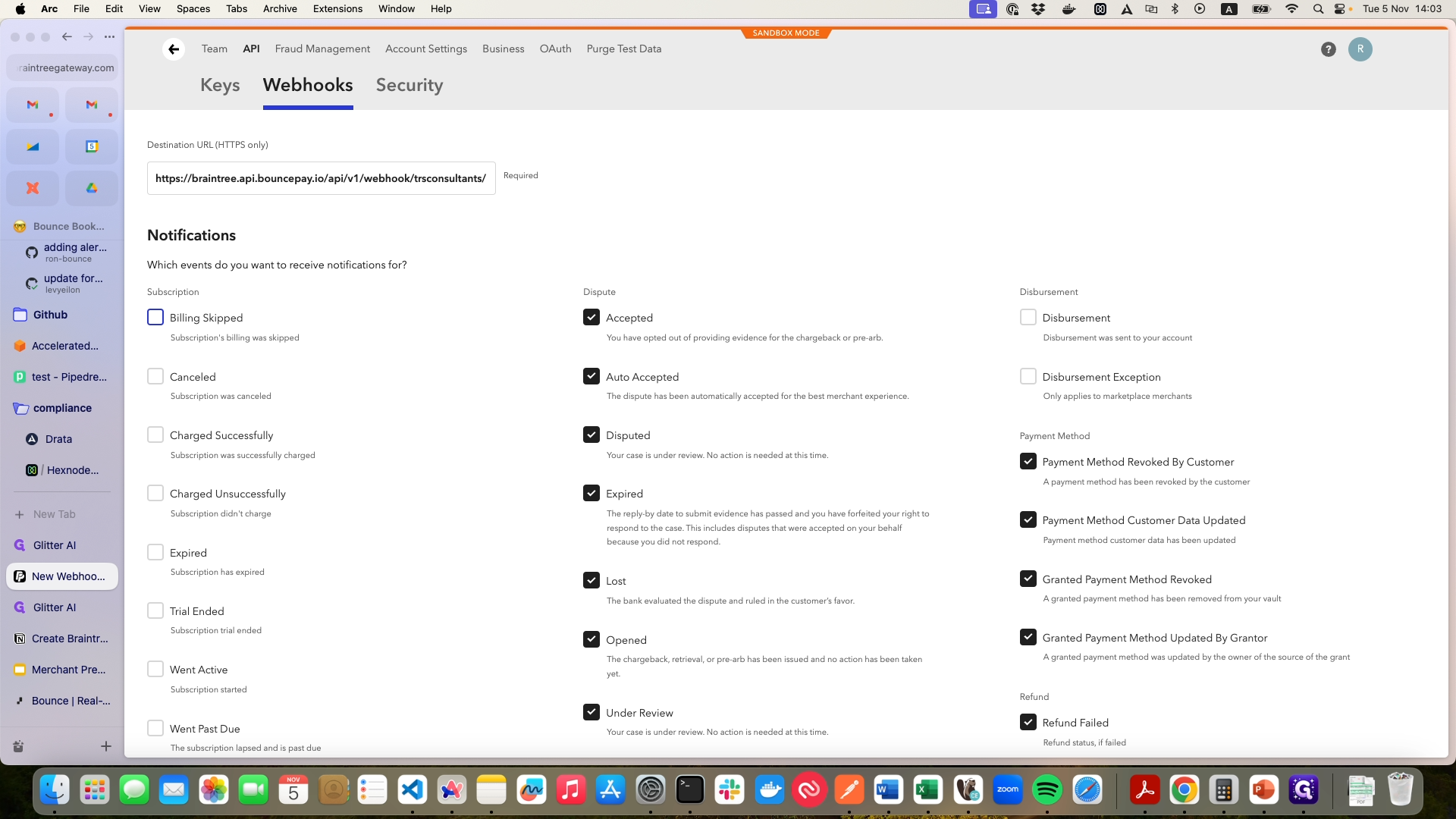The height and width of the screenshot is (819, 1456).
Task: Open Account Settings in top navigation
Action: click(426, 49)
